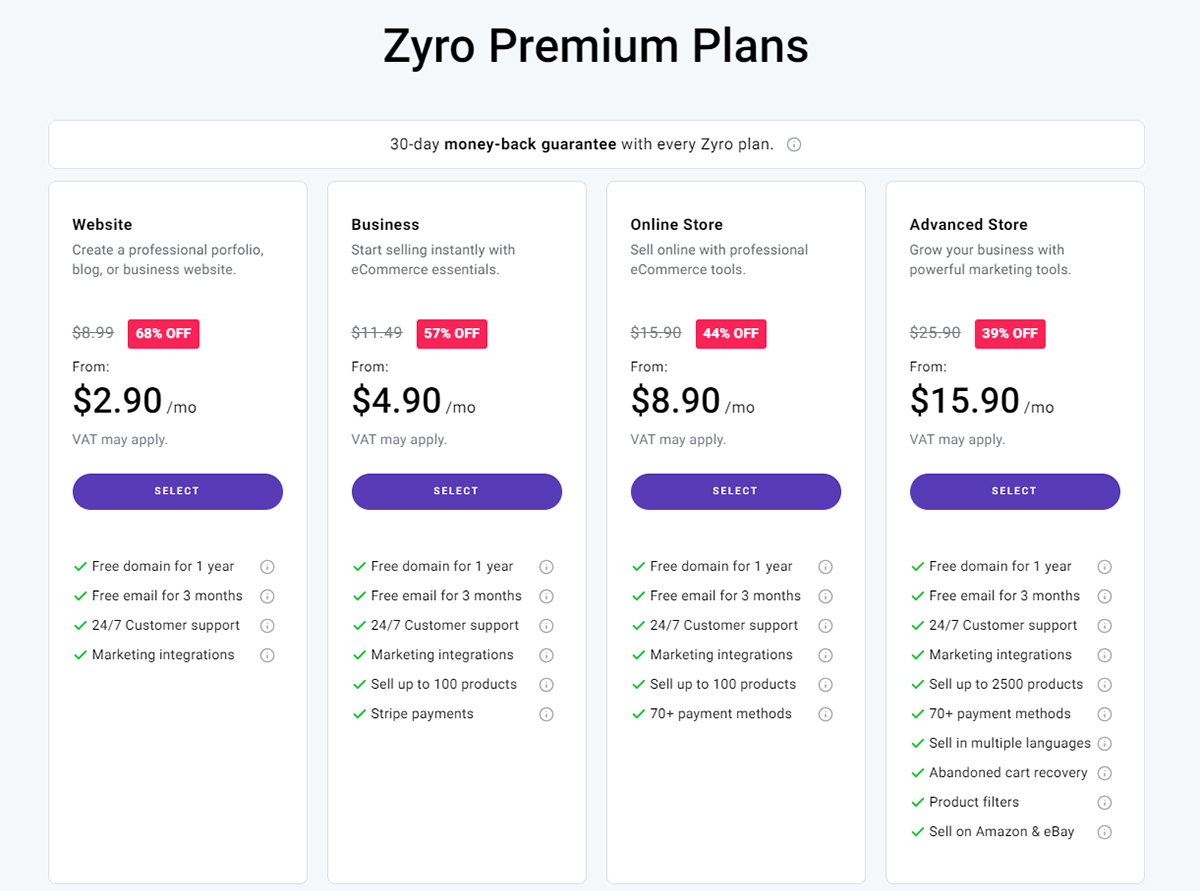This screenshot has height=891, width=1200.
Task: View info on Sell up to 2500 products
Action: (1104, 685)
